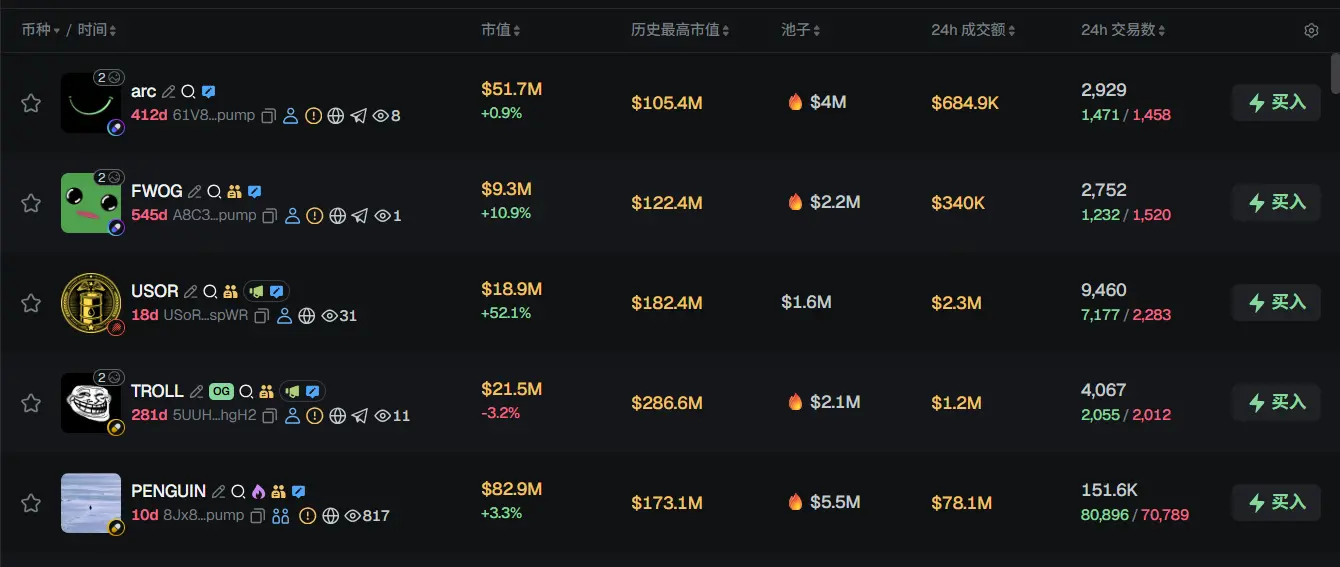Favorite the arc token with the star
Viewport: 1340px width, 567px height.
pyautogui.click(x=31, y=103)
